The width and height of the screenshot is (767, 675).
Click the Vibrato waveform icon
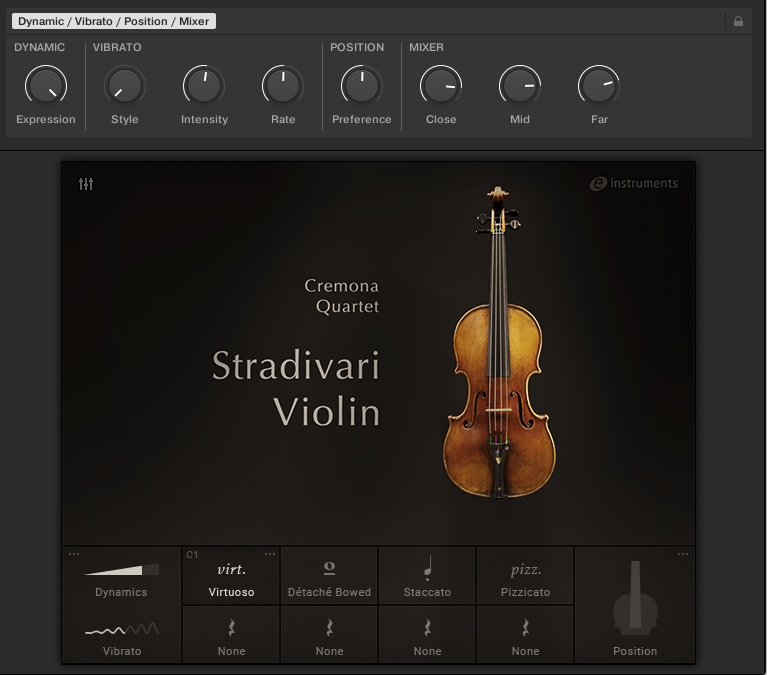(121, 629)
